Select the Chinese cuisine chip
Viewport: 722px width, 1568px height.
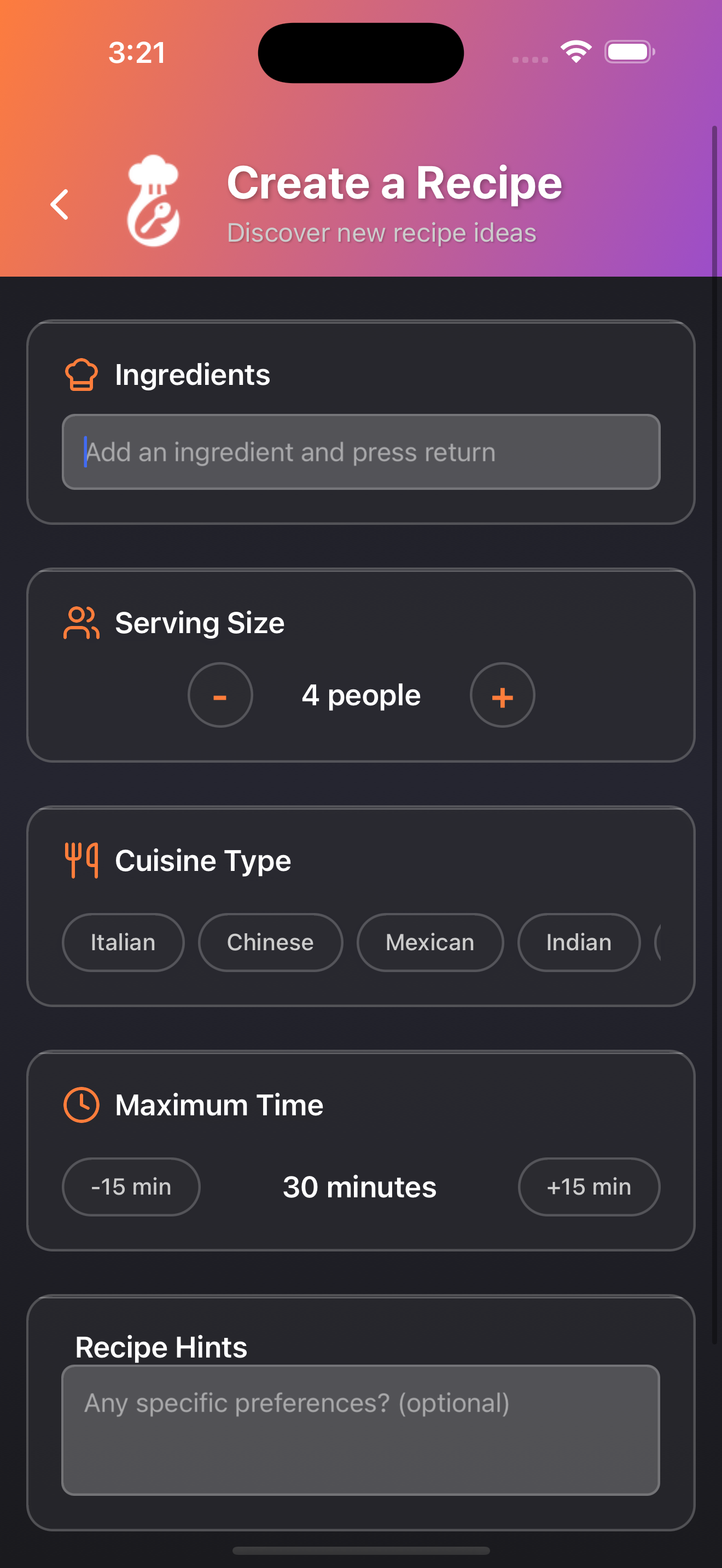270,942
